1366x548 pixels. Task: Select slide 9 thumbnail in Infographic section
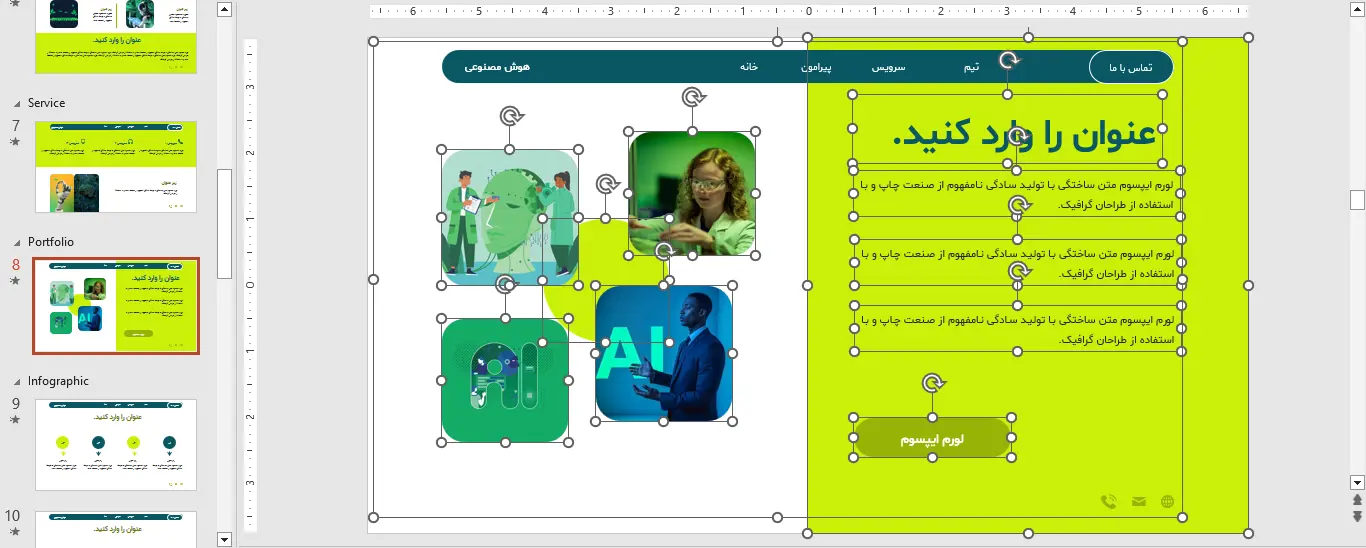coord(116,445)
